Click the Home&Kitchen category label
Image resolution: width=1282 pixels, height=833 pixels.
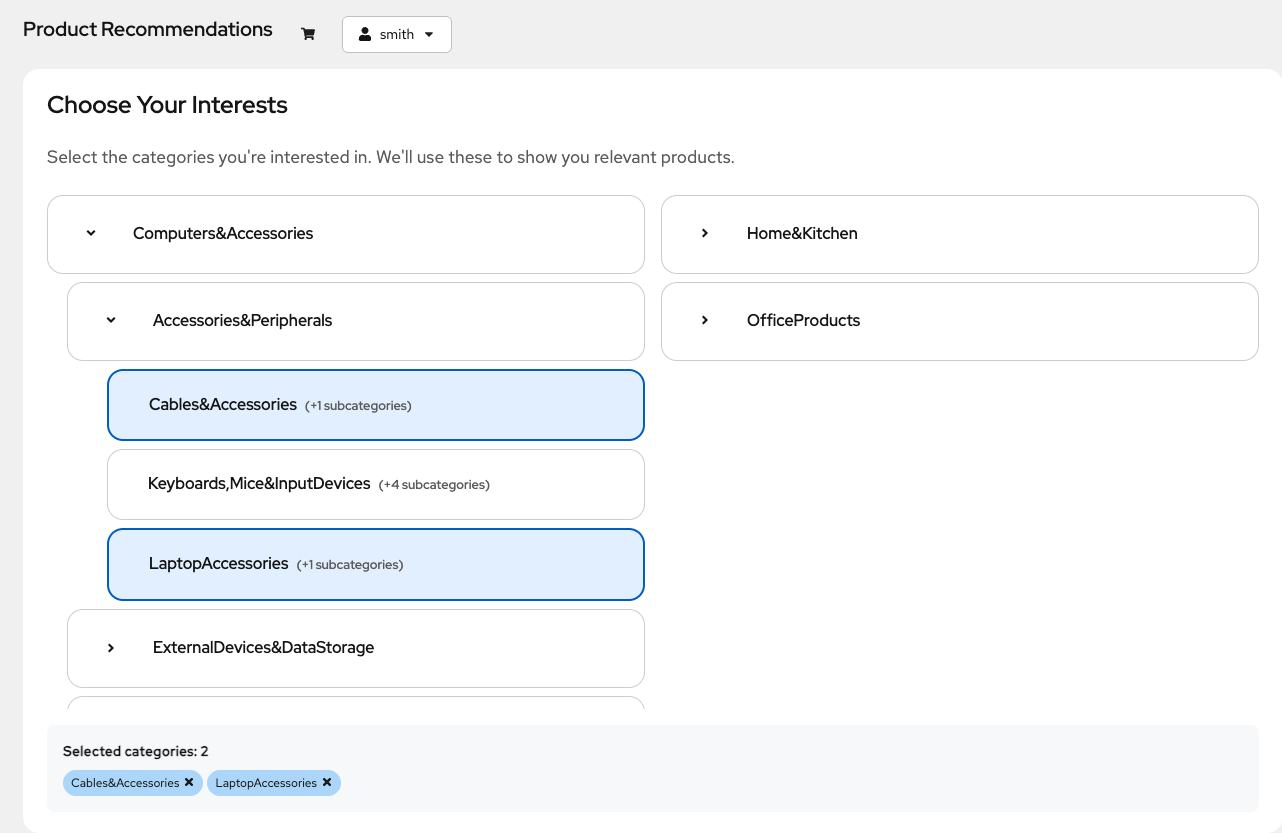pyautogui.click(x=802, y=233)
